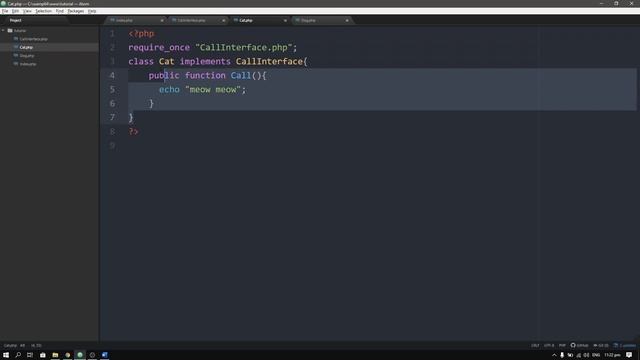Click the Atom icon on the taskbar
640x360 pixels.
point(80,355)
